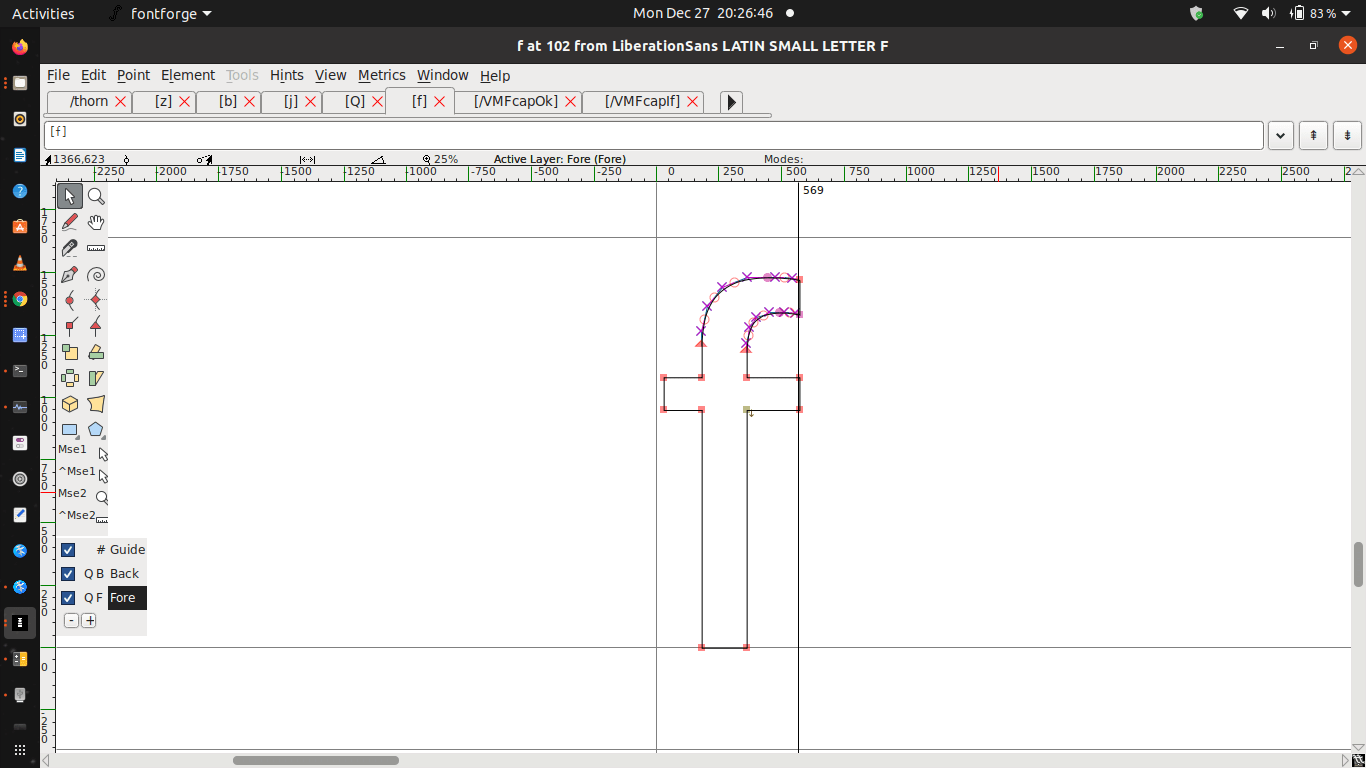Image resolution: width=1366 pixels, height=768 pixels.
Task: Switch to the [Q] glyph tab
Action: (x=355, y=101)
